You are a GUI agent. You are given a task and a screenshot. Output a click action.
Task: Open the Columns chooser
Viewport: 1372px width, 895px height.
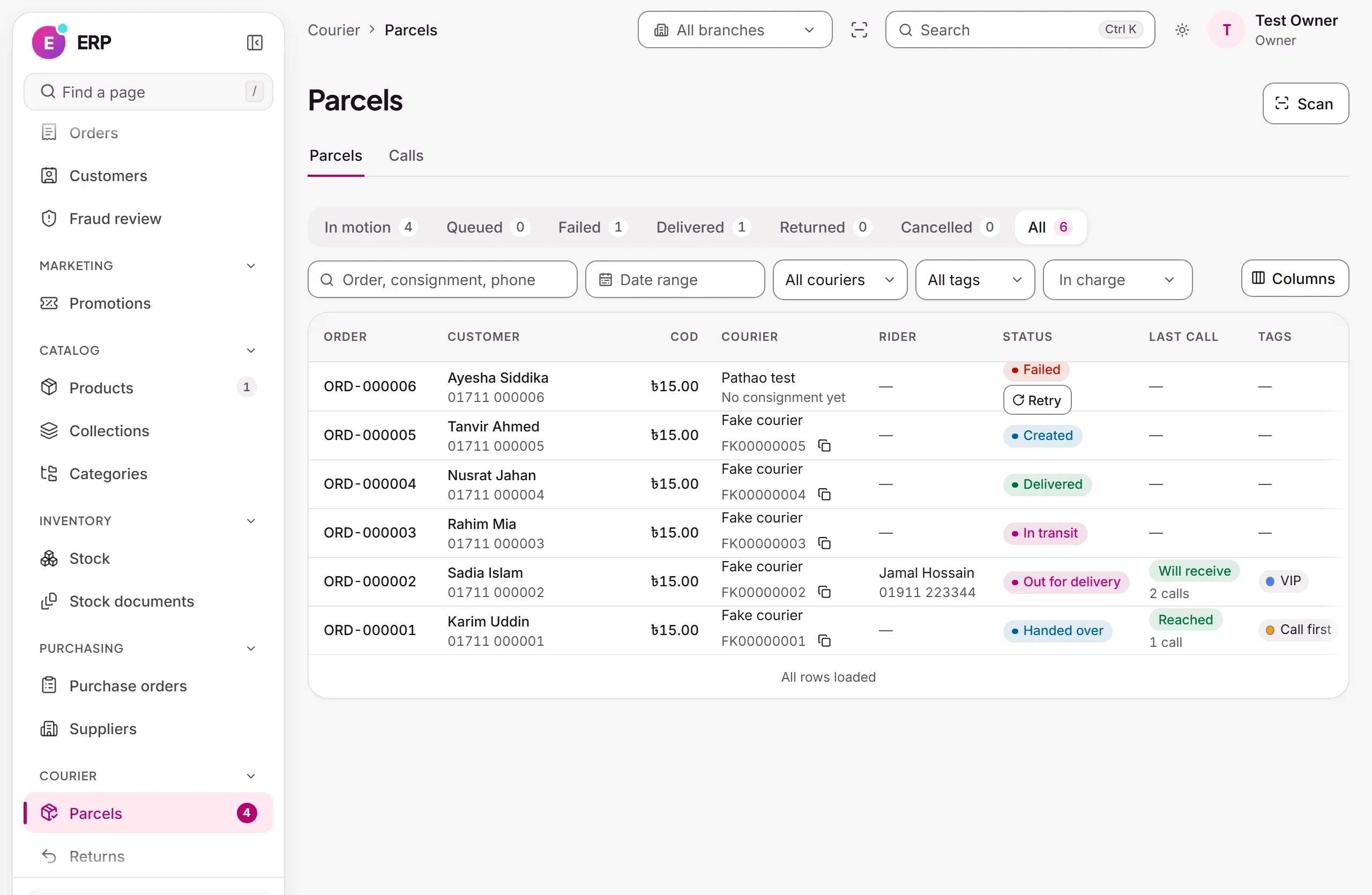tap(1294, 278)
